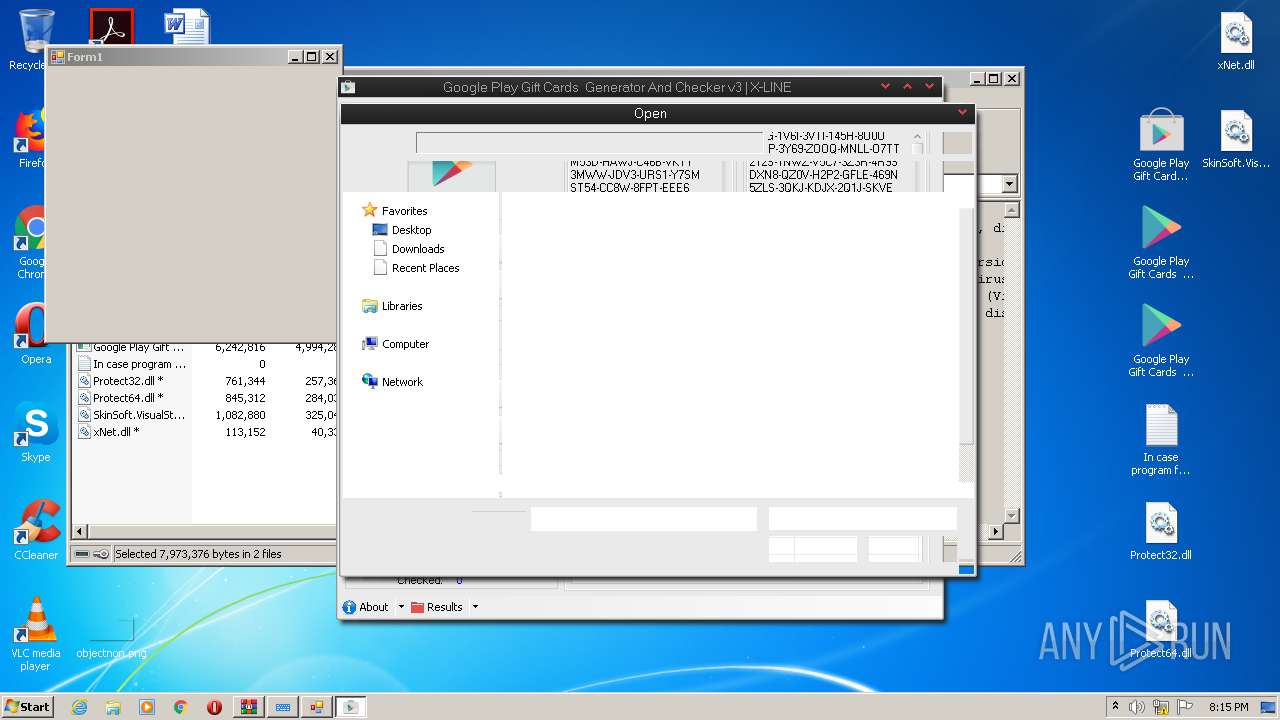
Task: Open Chrome from the taskbar
Action: (180, 707)
